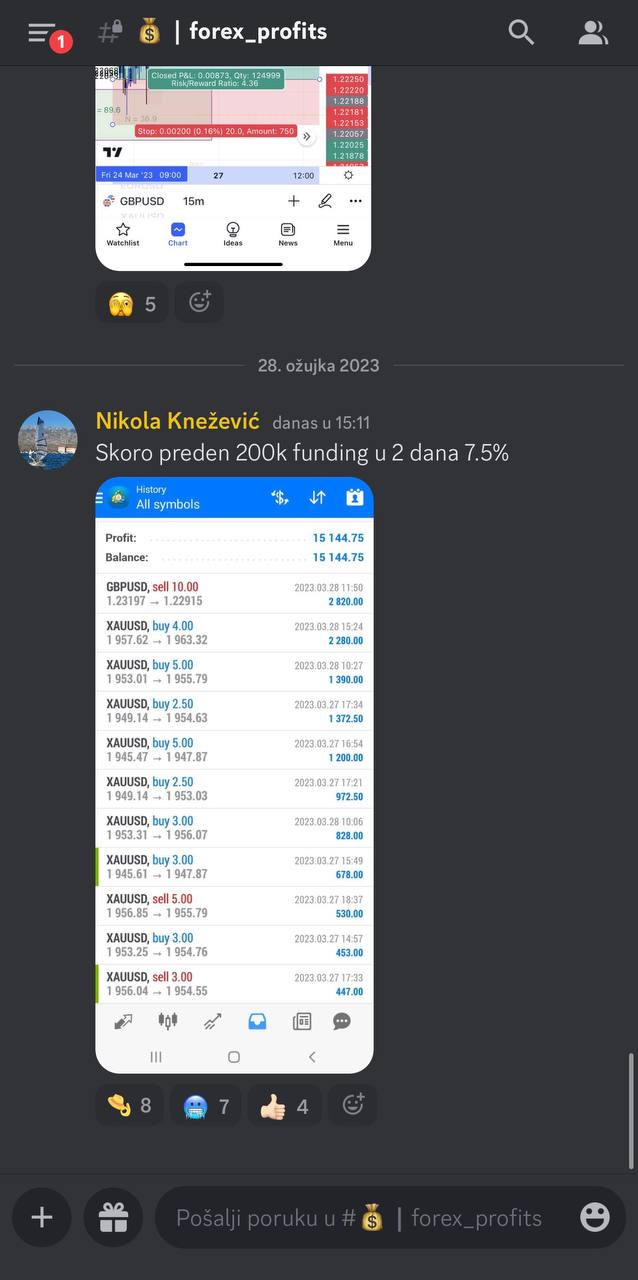638x1280 pixels.
Task: Toggle the peeking face reaction with 5
Action: click(x=133, y=303)
